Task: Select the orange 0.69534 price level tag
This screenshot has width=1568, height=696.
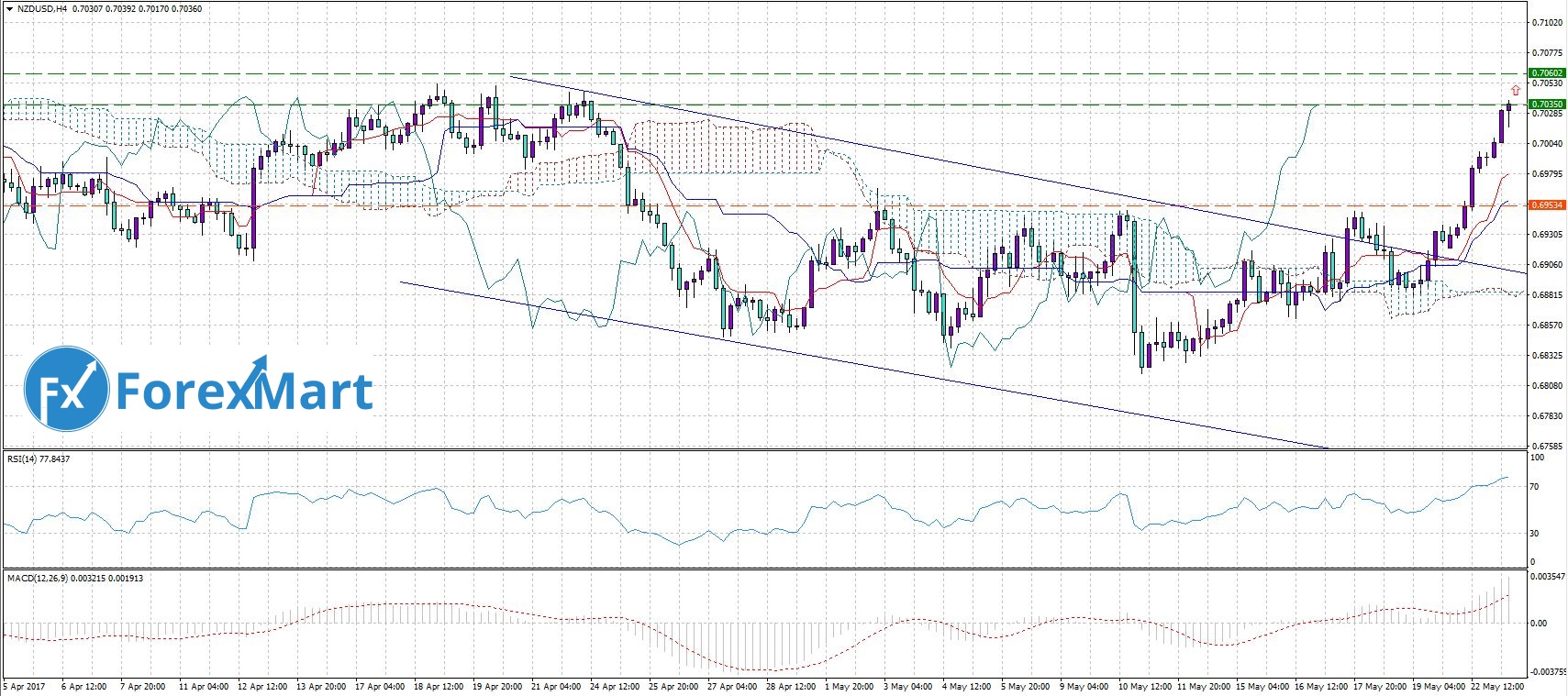Action: 1547,205
